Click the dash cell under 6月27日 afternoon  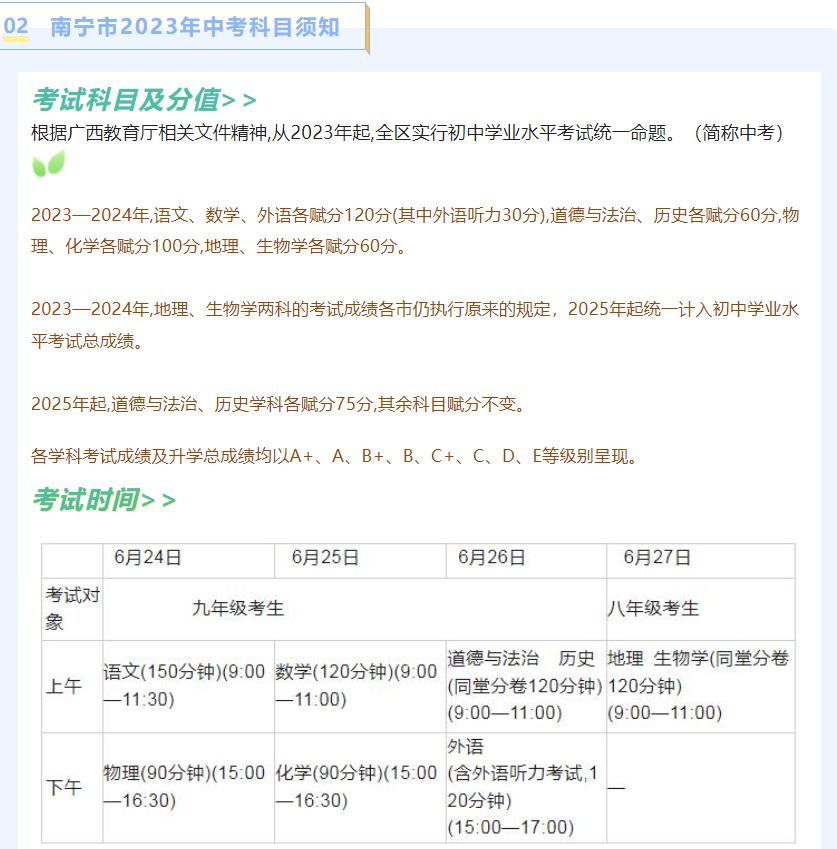[701, 787]
